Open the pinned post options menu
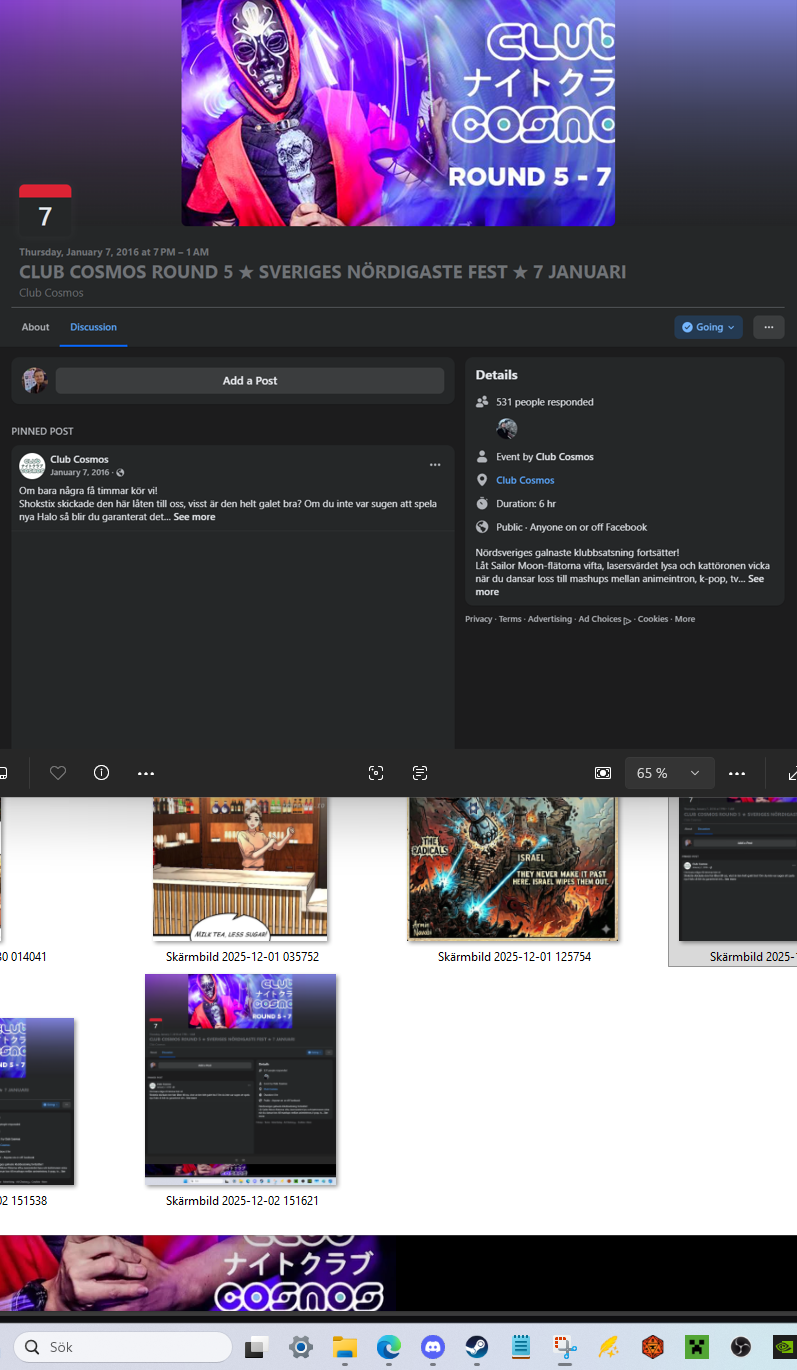Screen dimensions: 797x1370 (x=435, y=465)
